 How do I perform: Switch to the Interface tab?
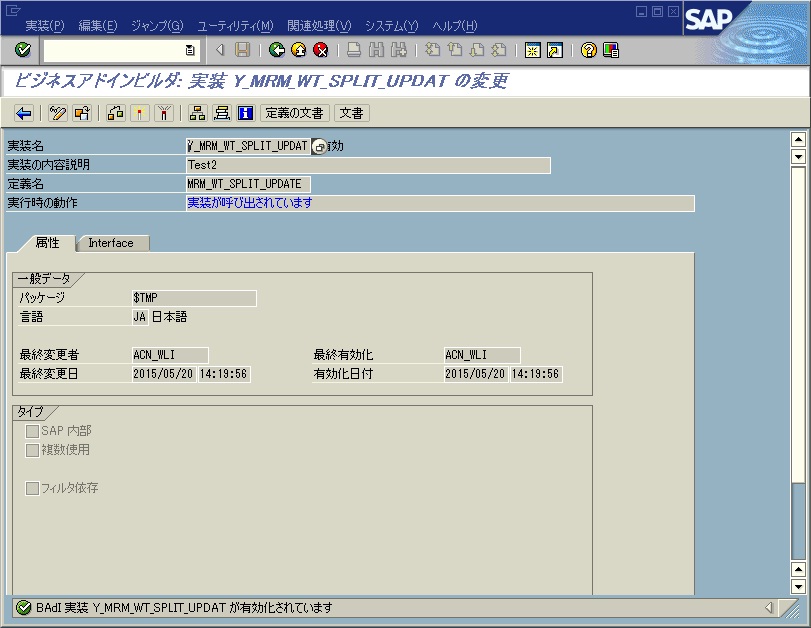pos(110,242)
